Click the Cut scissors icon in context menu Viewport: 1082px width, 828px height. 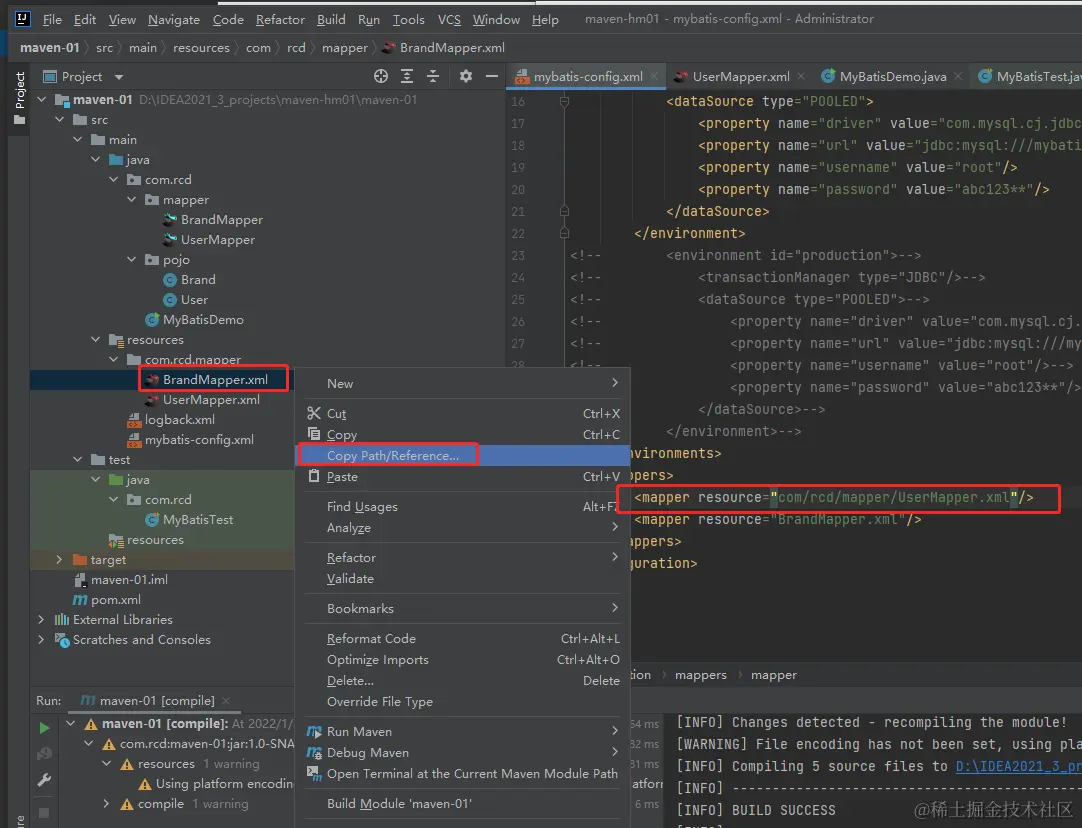314,413
